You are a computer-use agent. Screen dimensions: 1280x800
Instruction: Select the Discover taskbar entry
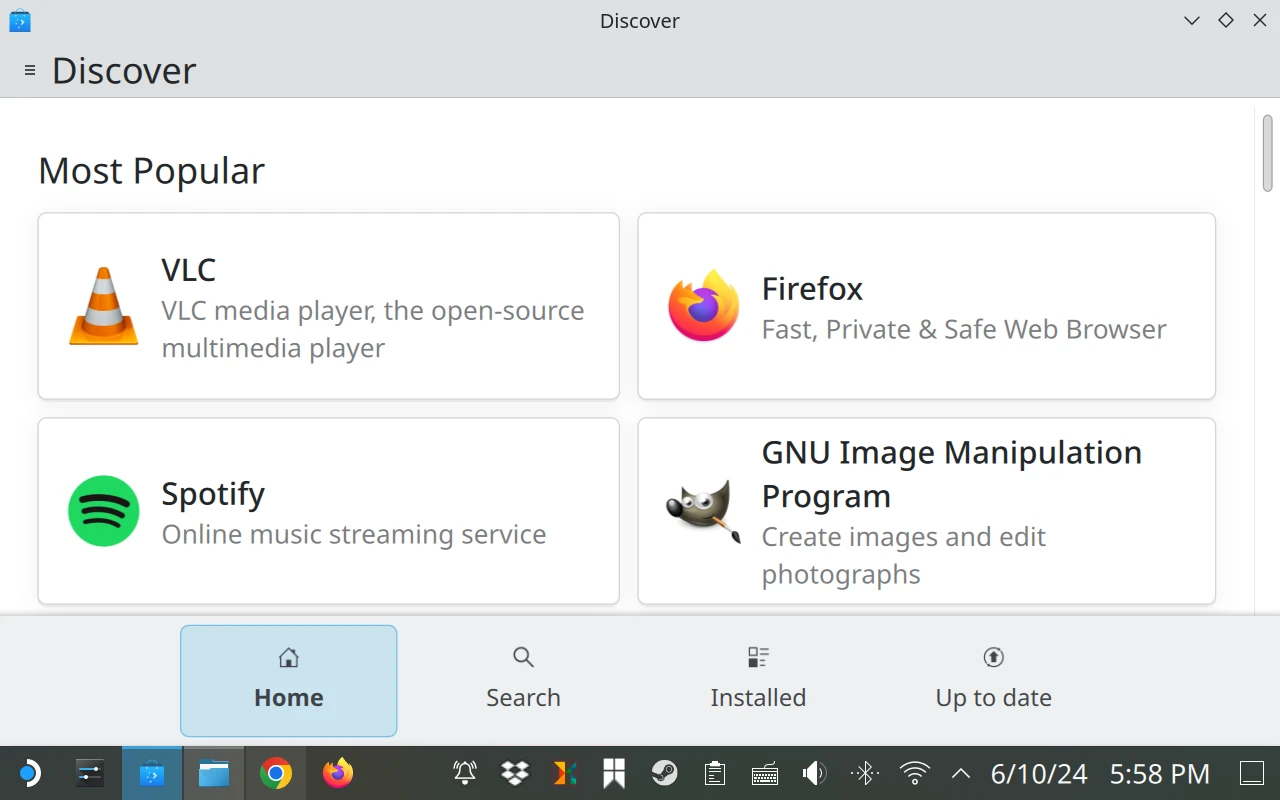click(152, 773)
